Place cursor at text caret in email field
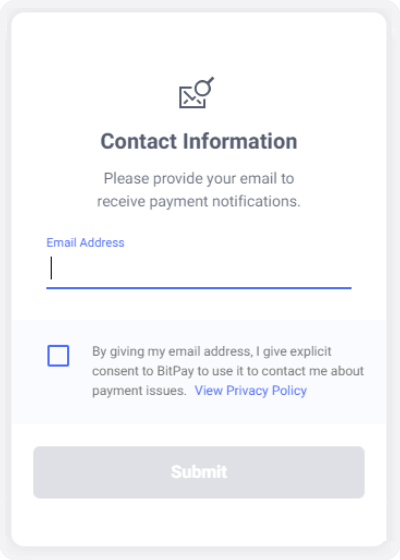The height and width of the screenshot is (560, 400). [51, 268]
